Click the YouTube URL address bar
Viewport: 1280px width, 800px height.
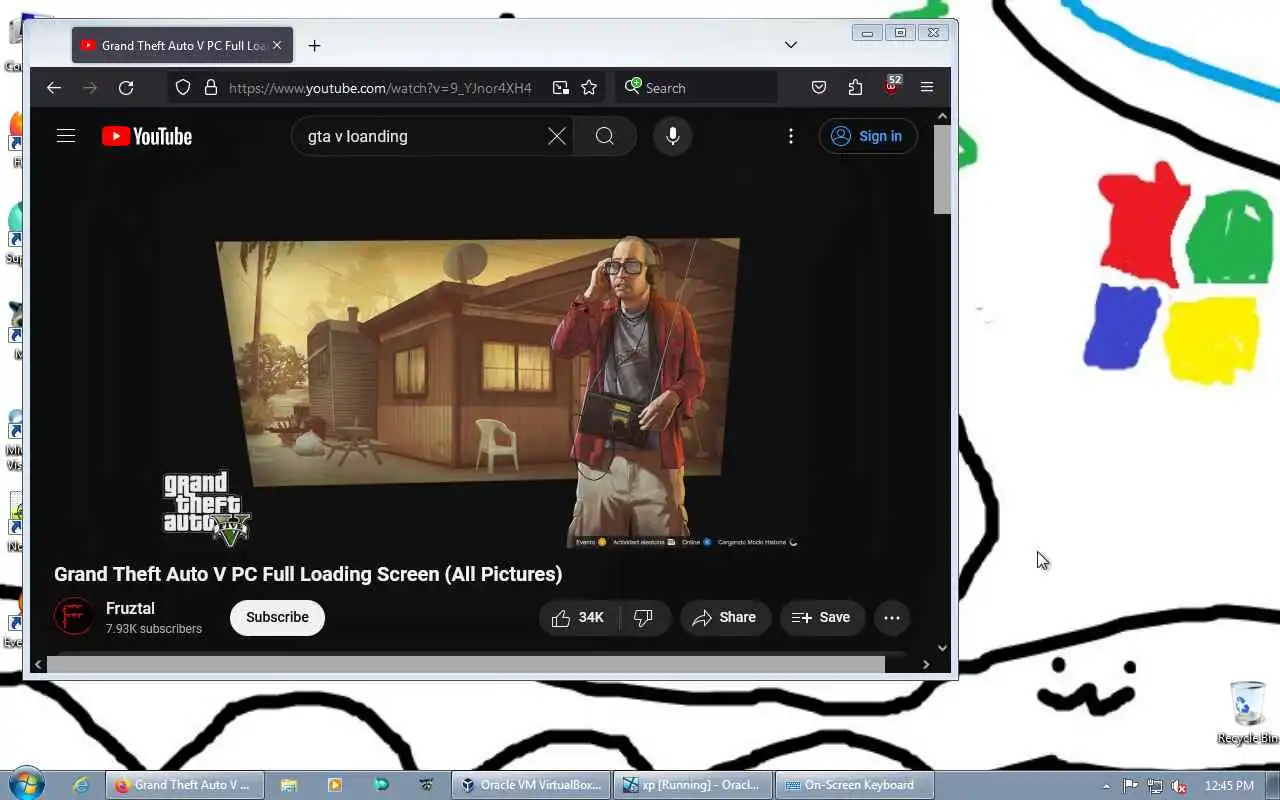380,88
